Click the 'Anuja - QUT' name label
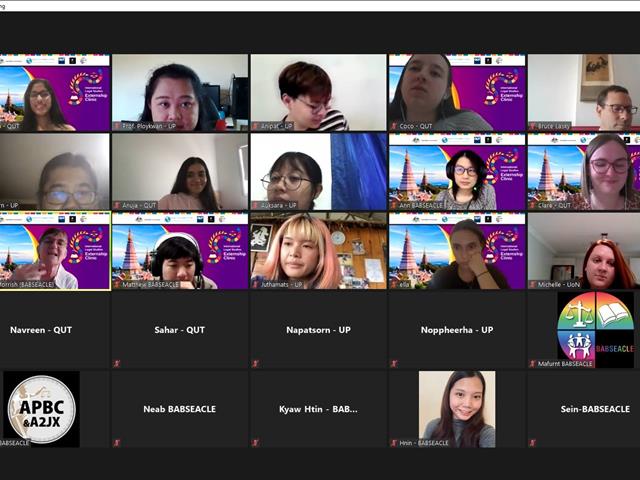 click(x=139, y=205)
